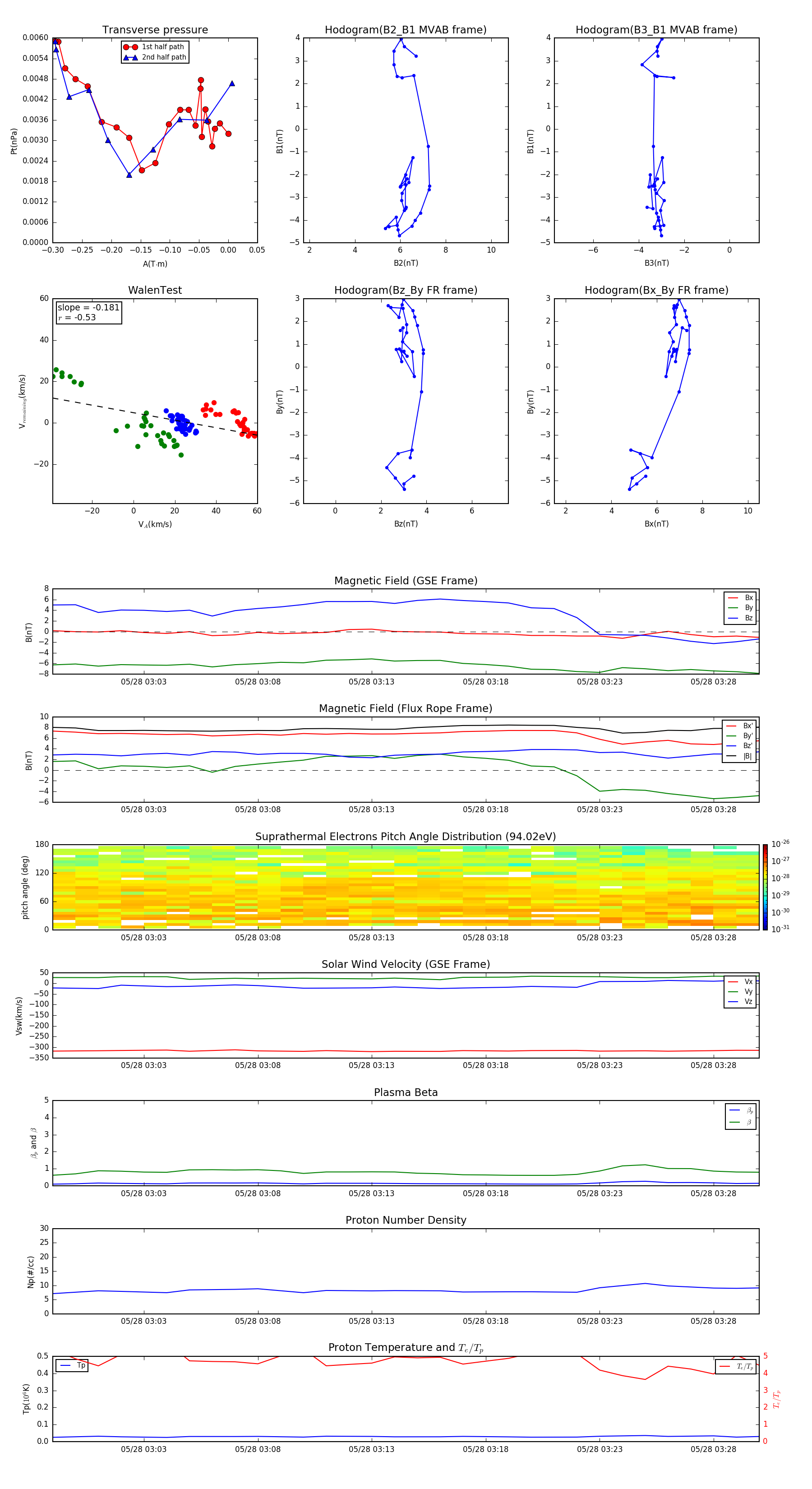Select the "r = -0.53" correlation annotation

77,317
